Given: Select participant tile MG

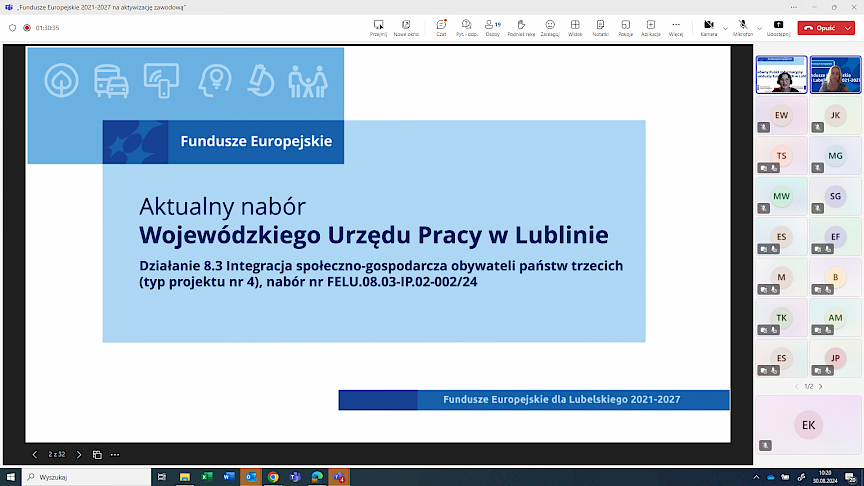Looking at the screenshot, I should pyautogui.click(x=835, y=156).
